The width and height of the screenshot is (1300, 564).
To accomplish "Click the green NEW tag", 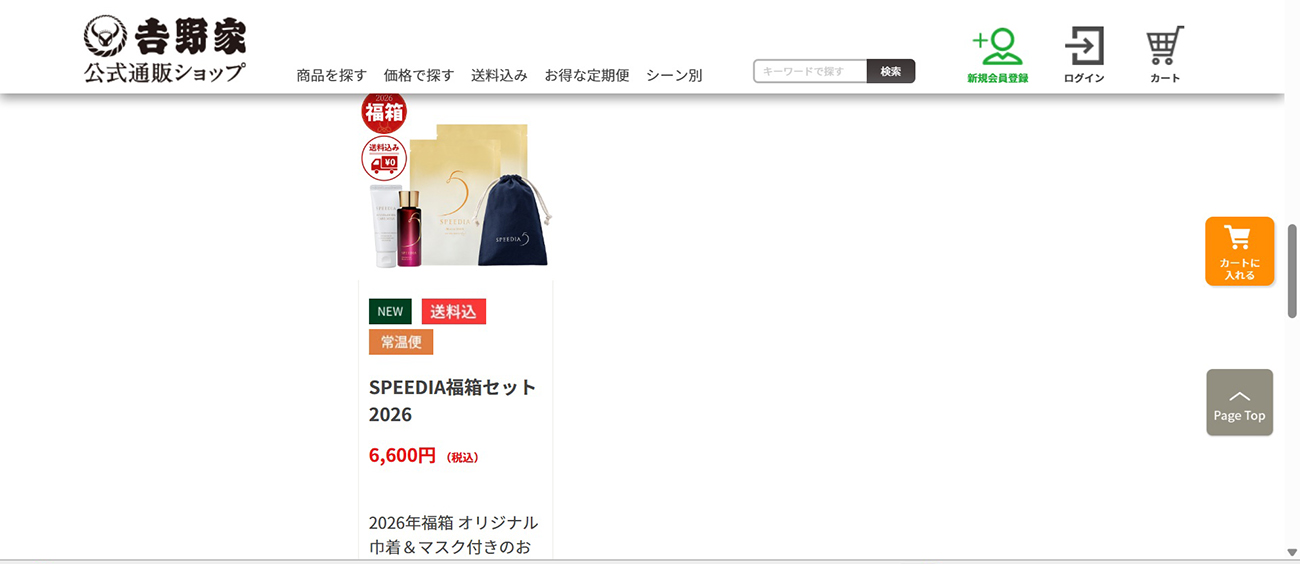I will click(390, 311).
